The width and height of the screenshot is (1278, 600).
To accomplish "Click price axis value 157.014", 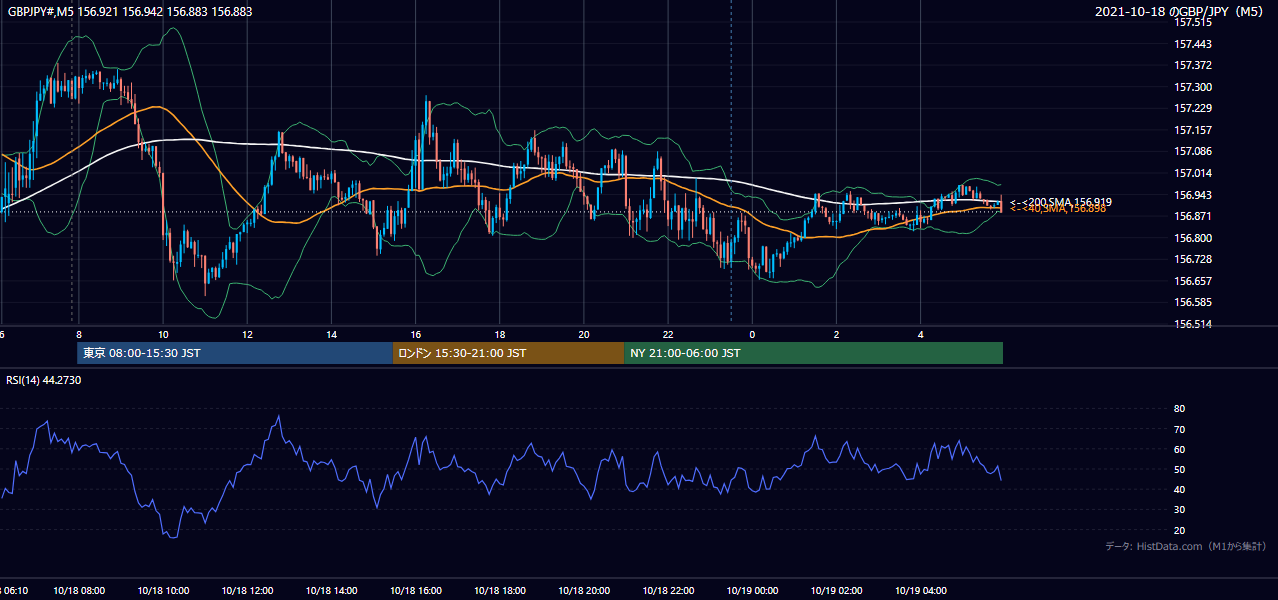I will point(1192,173).
